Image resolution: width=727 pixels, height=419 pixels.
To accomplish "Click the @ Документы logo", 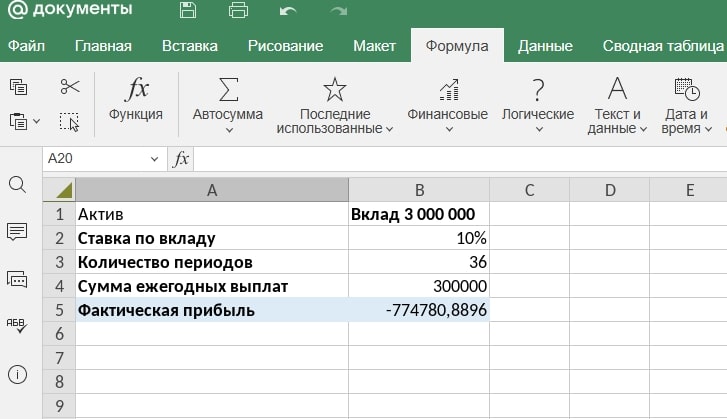I will 70,10.
